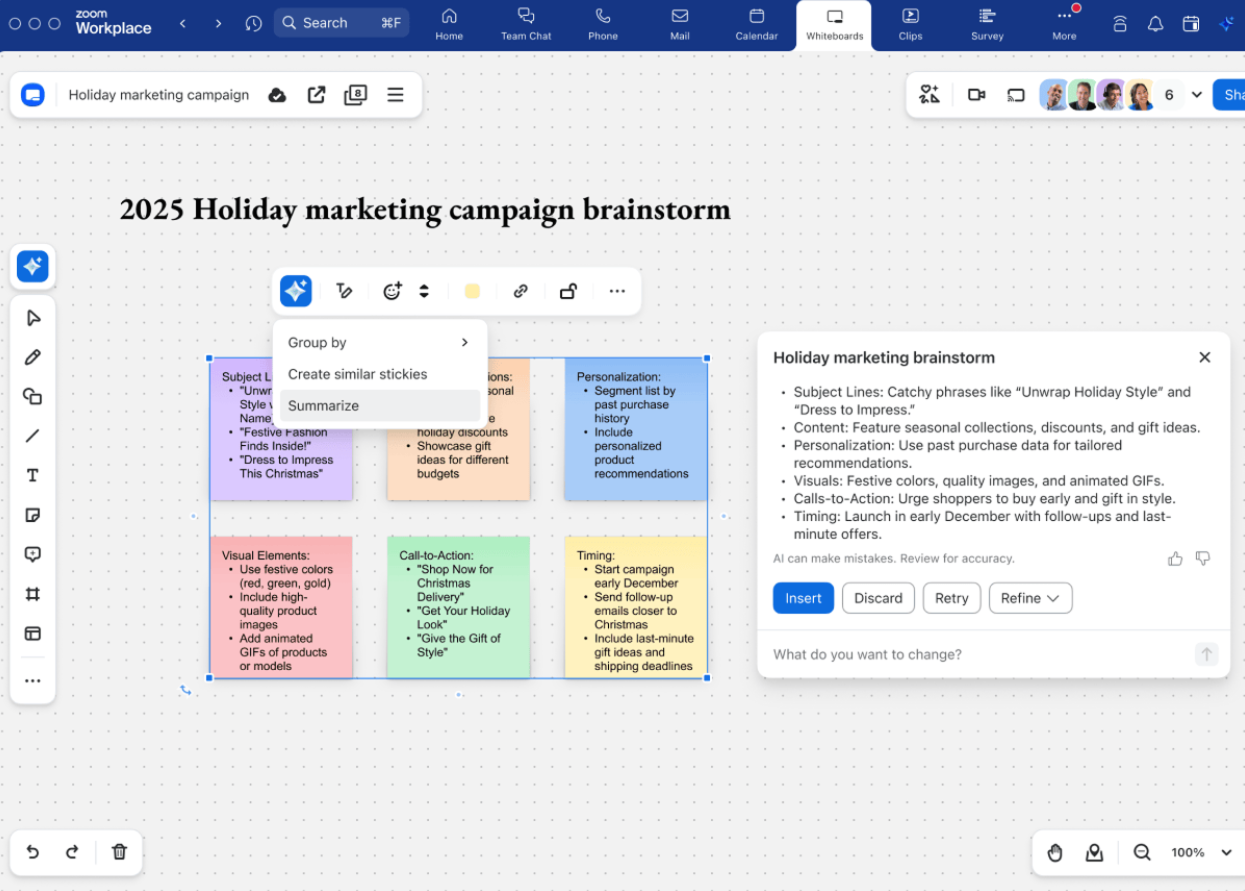Image resolution: width=1245 pixels, height=891 pixels.
Task: Give the AI summary a thumbs up
Action: [1175, 558]
